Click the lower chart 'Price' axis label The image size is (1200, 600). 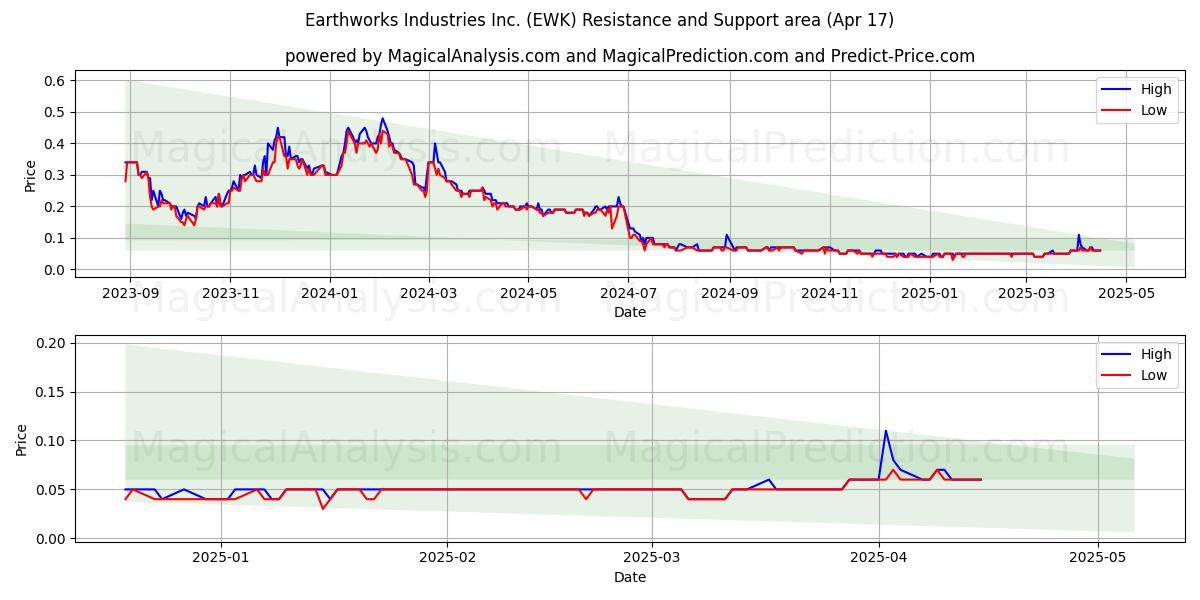click(x=22, y=440)
